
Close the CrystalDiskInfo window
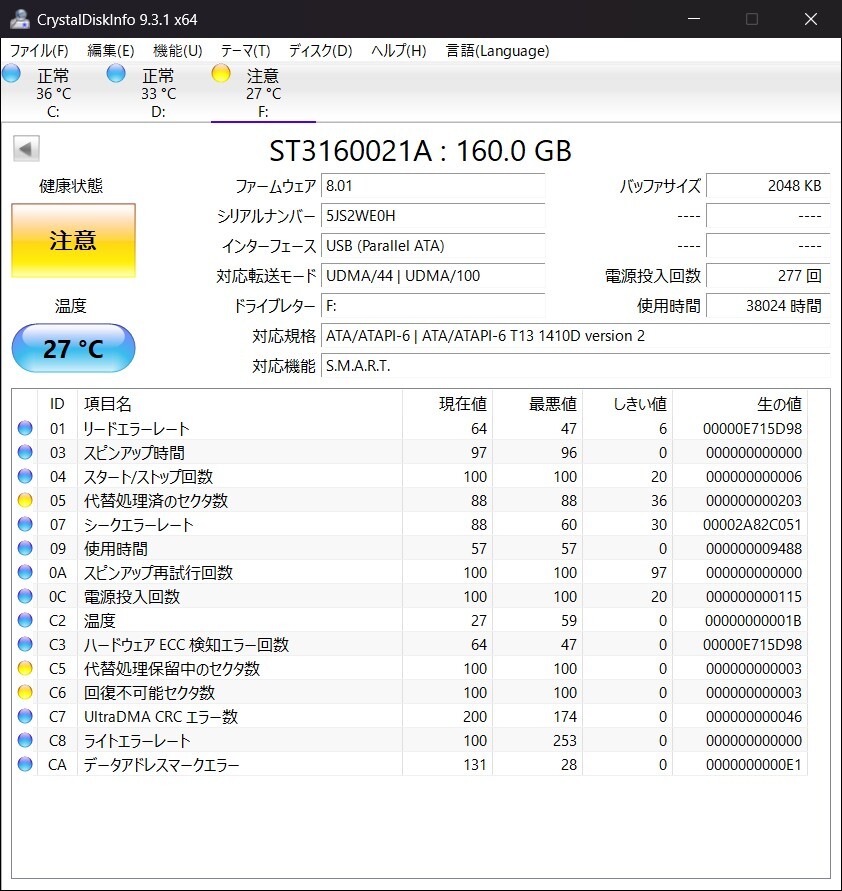click(811, 19)
